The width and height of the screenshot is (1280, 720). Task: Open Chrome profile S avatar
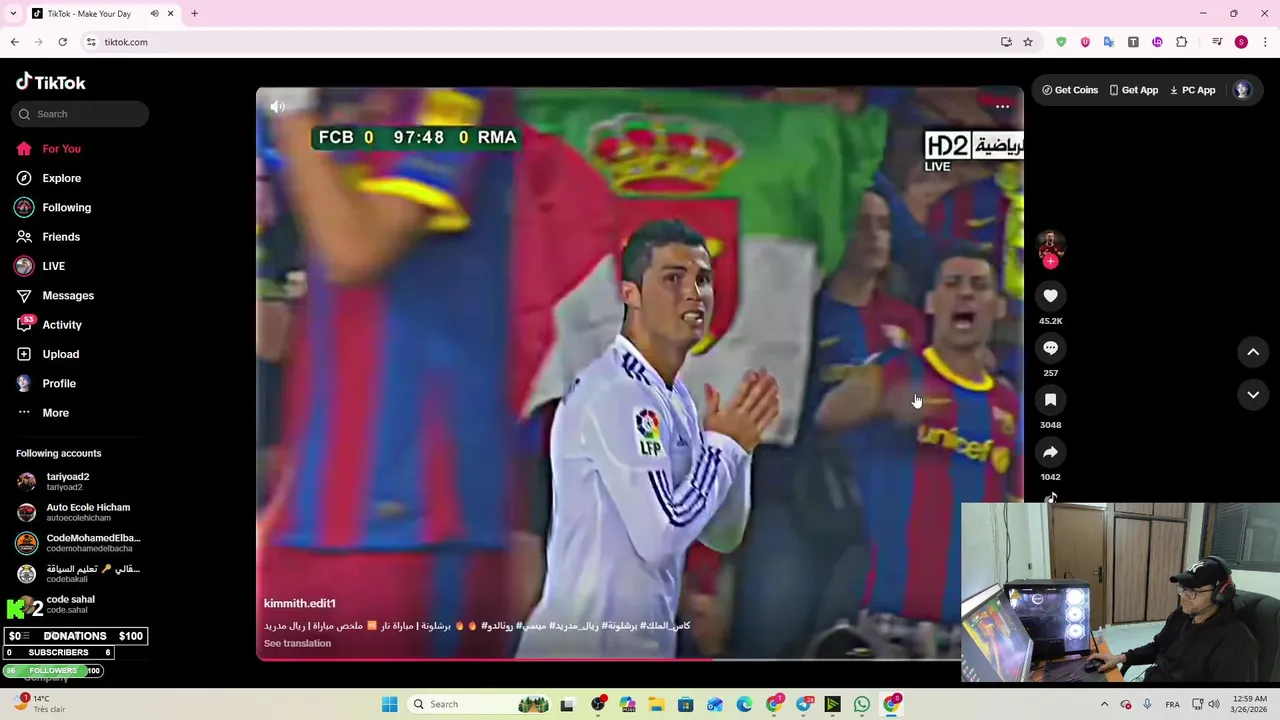click(x=1241, y=42)
